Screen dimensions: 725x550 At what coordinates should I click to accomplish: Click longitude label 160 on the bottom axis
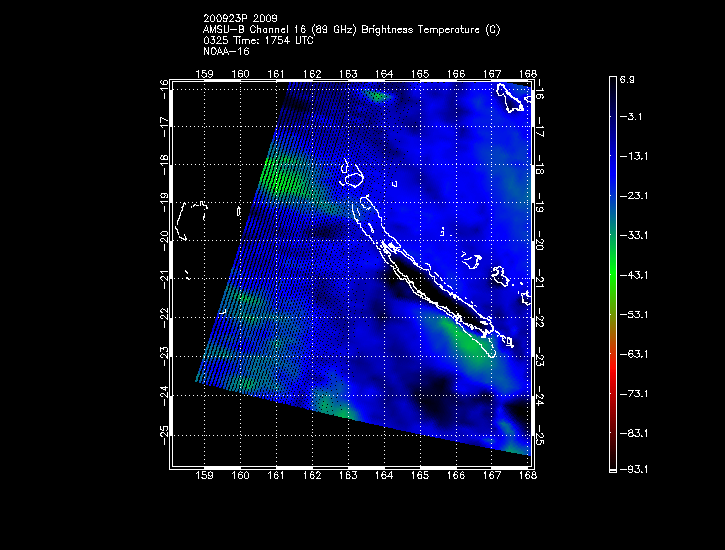[240, 475]
